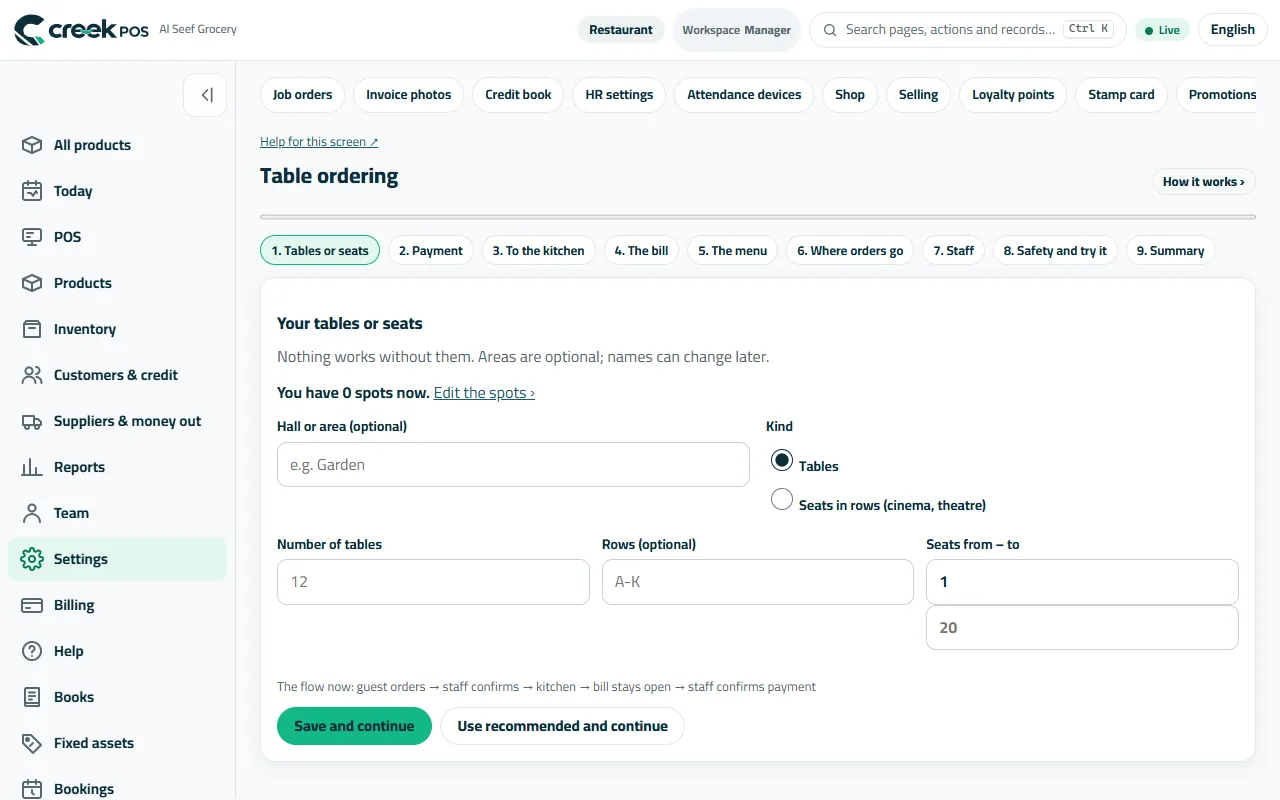Viewport: 1280px width, 800px height.
Task: Open the Selling settings tab
Action: (918, 95)
